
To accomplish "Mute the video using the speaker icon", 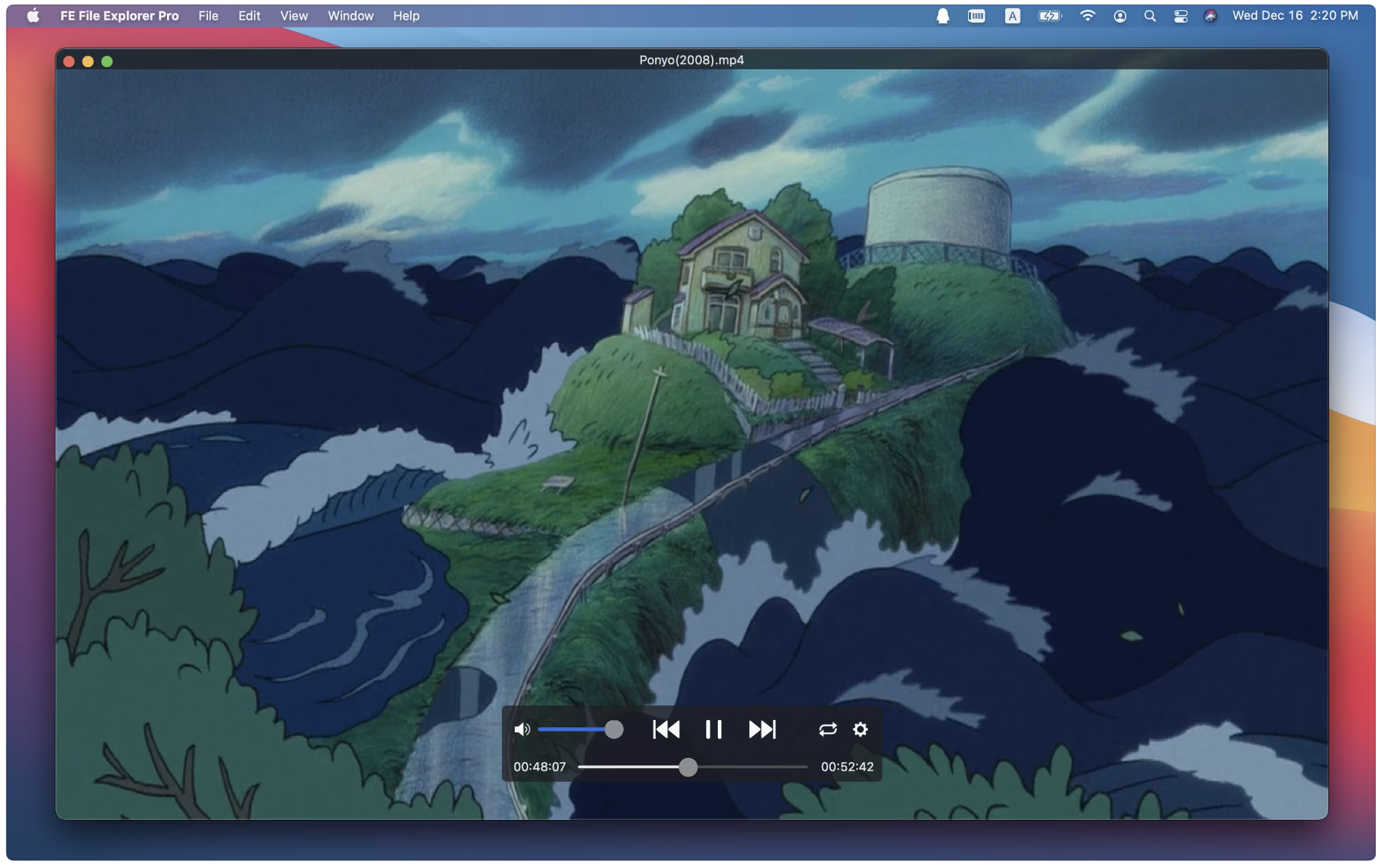I will [522, 729].
